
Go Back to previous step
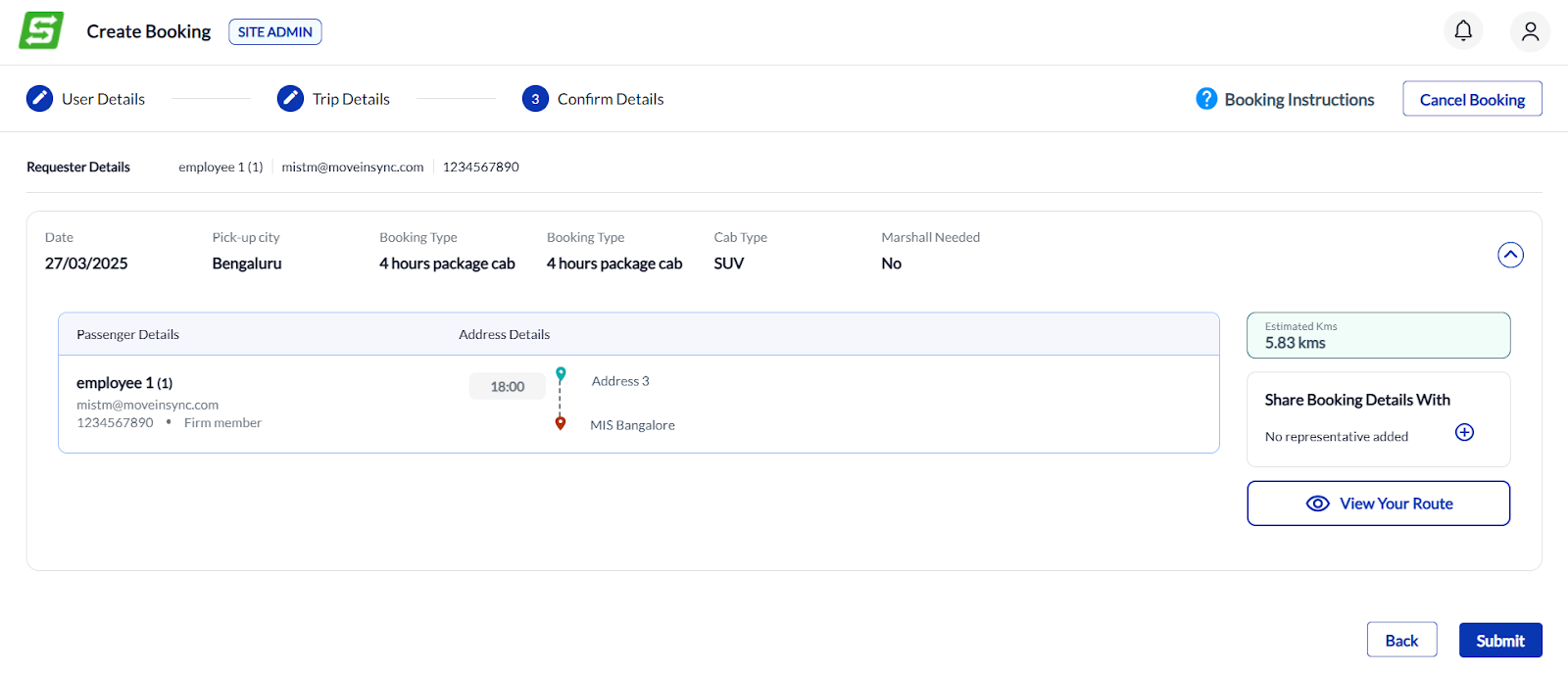(1401, 641)
